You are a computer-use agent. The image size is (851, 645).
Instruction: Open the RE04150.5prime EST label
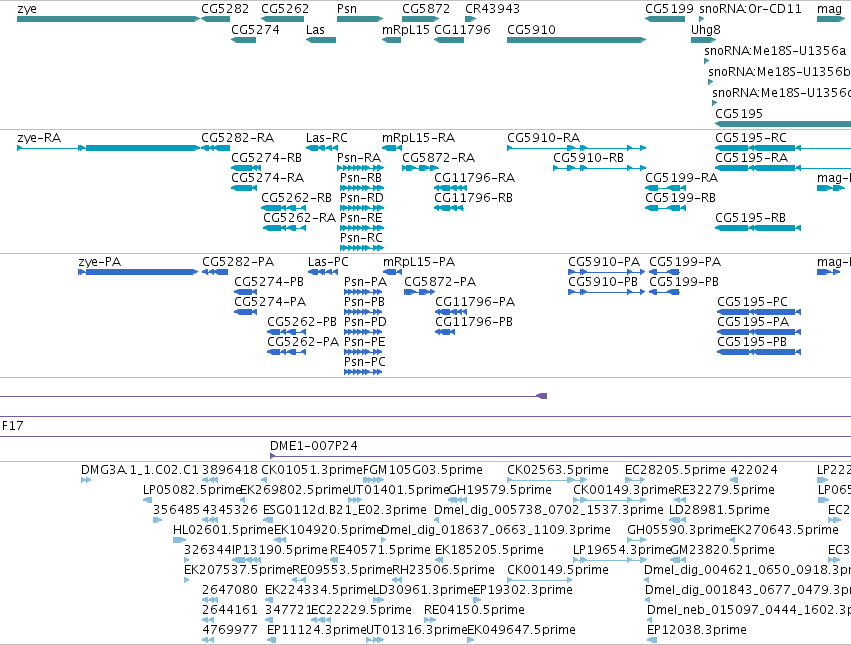tap(474, 610)
